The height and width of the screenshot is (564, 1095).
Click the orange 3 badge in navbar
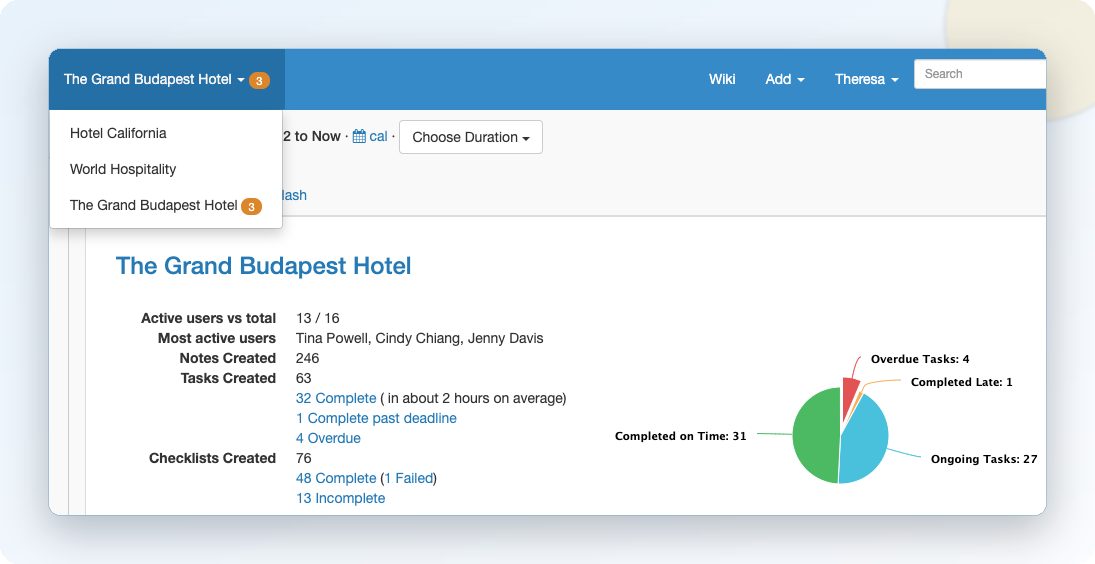[x=259, y=80]
